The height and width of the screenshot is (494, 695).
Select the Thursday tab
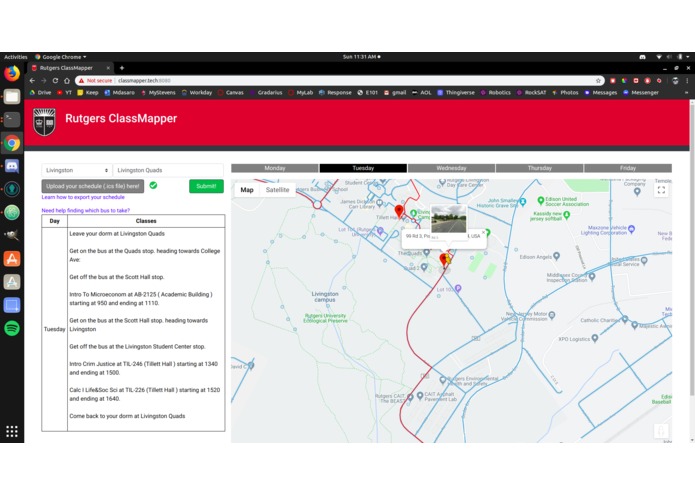click(x=539, y=168)
